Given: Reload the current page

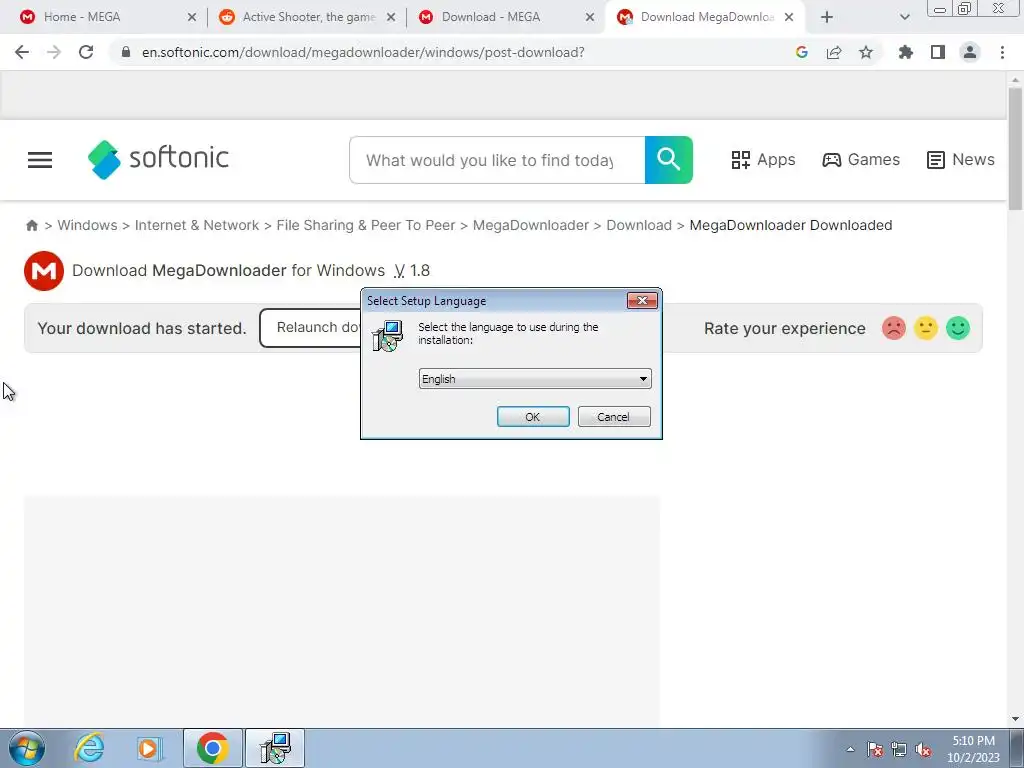Looking at the screenshot, I should tap(86, 52).
